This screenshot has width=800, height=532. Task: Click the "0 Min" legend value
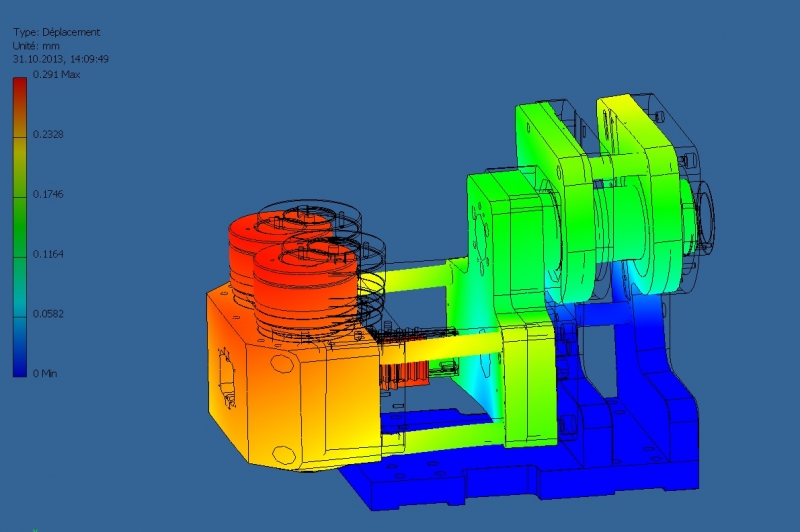[x=45, y=373]
